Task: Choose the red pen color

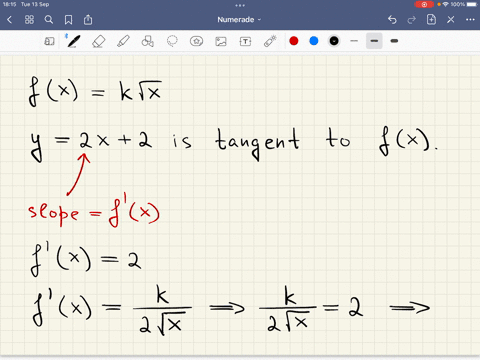Action: (294, 41)
